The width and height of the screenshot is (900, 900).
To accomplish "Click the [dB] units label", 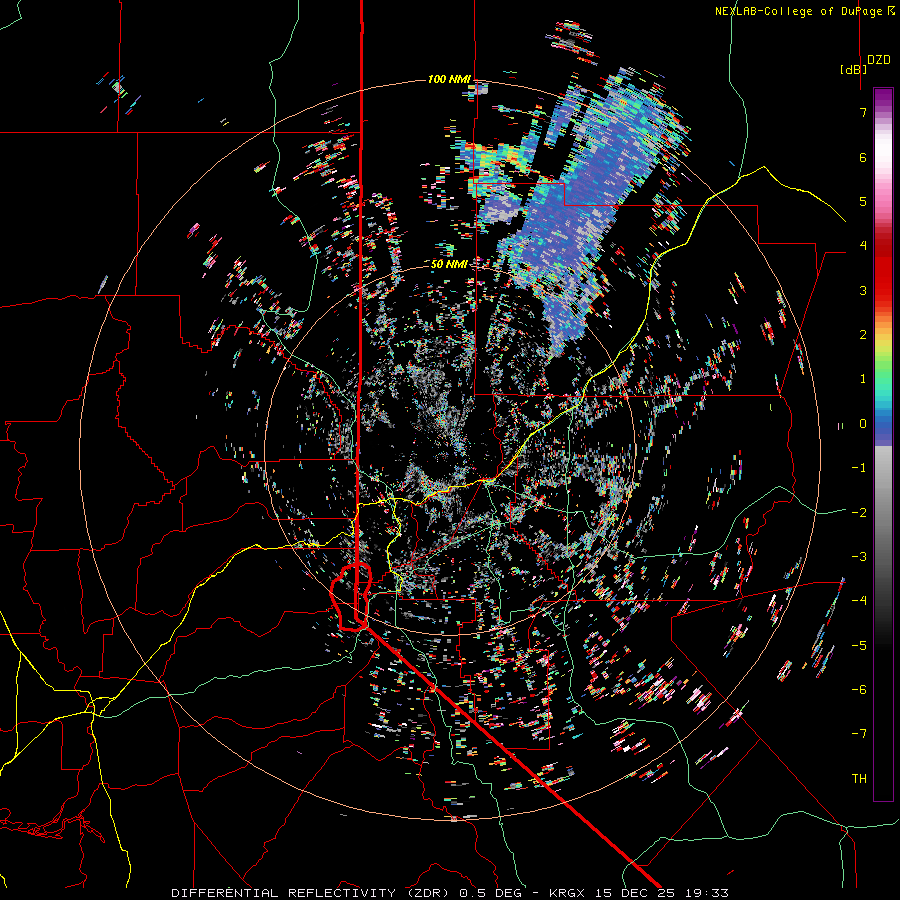I will click(x=854, y=69).
